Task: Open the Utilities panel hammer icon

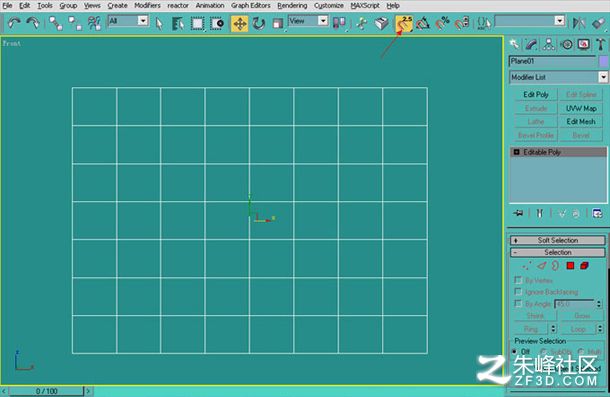Action: coord(600,44)
